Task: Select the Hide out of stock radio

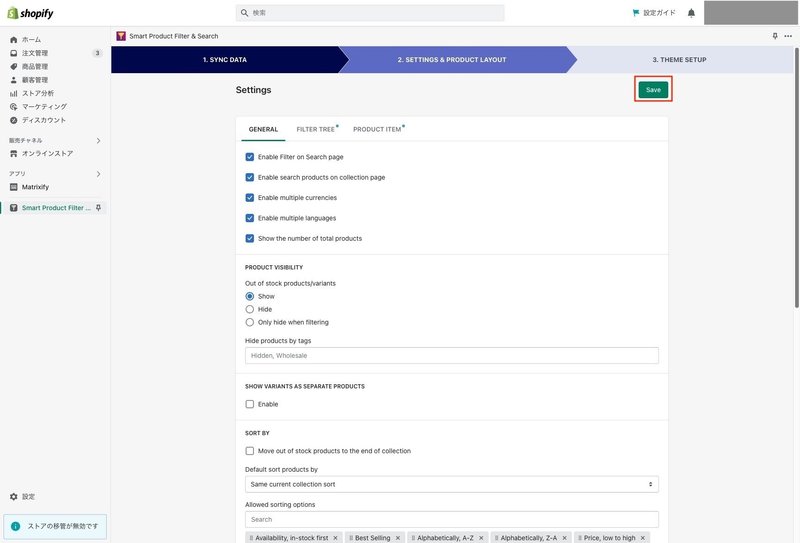Action: pos(249,309)
